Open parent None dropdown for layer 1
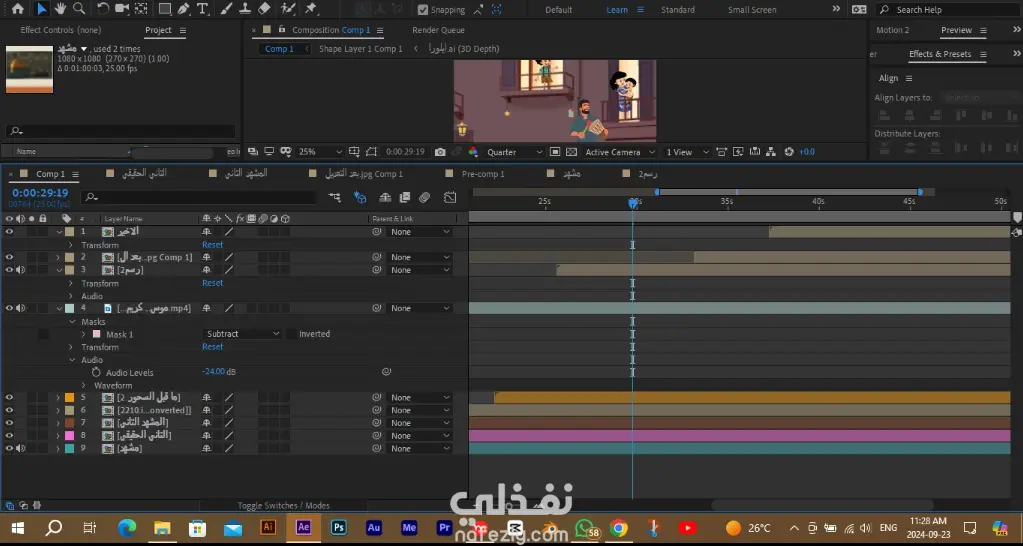1023x546 pixels. [420, 232]
